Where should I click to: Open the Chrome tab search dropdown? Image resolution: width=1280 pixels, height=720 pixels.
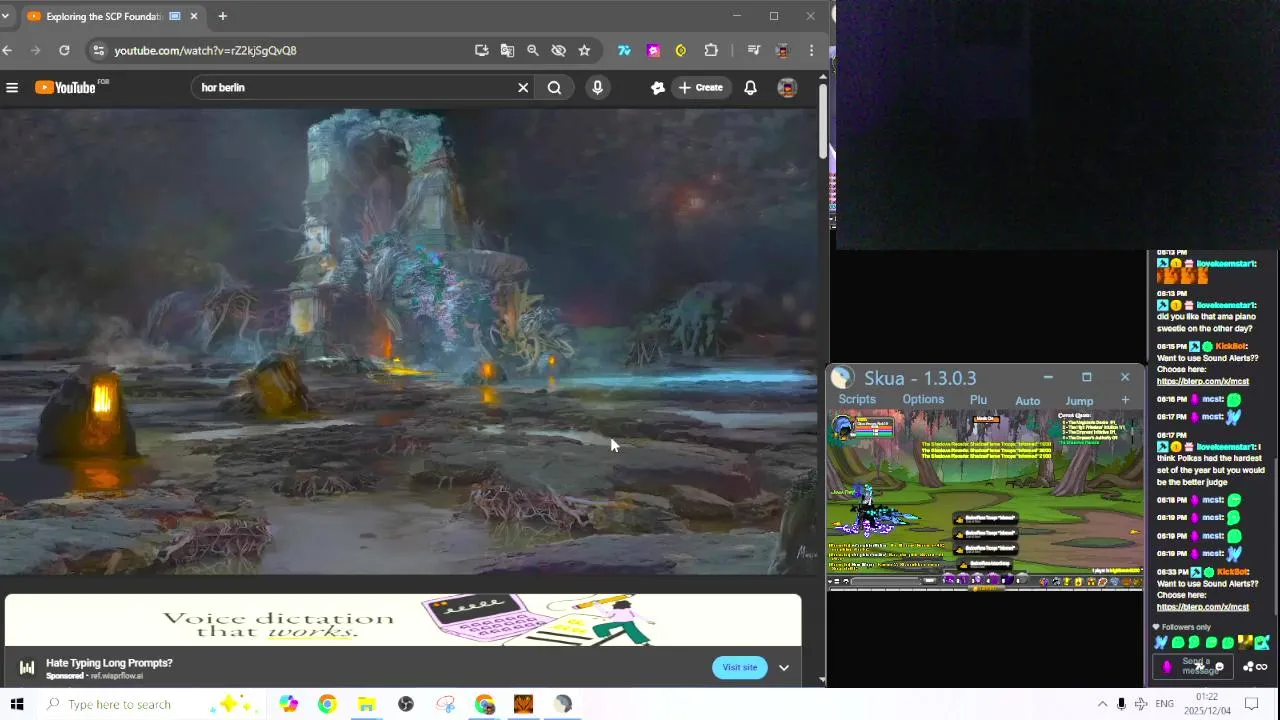(5, 16)
